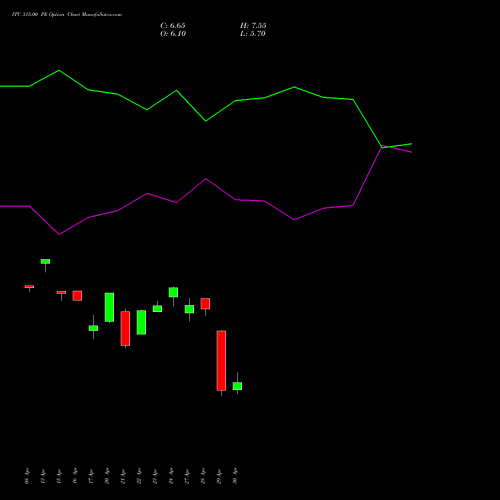Click the 08 Apr date axis label
This screenshot has height=500, width=500.
(27, 476)
